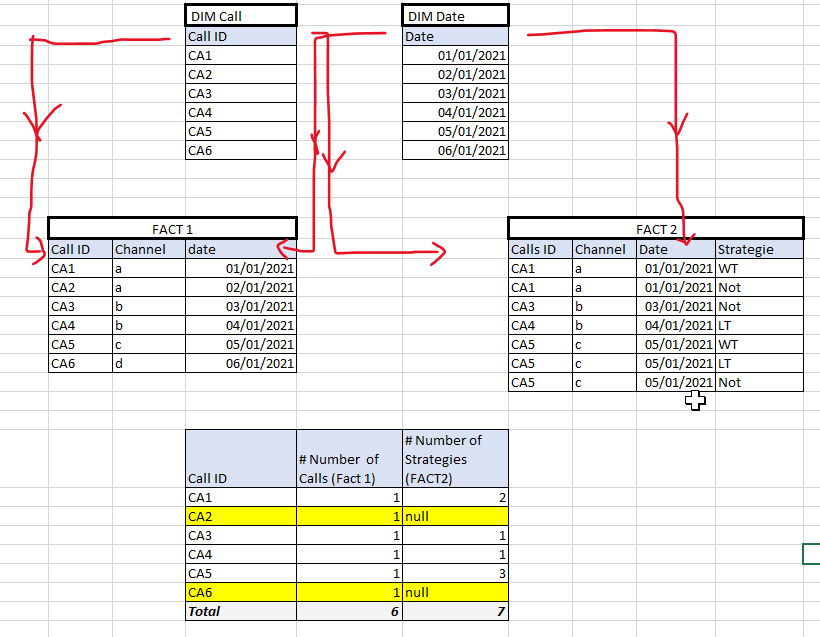
Task: Select channel d in the FACT 1 CA6 row
Action: pyautogui.click(x=149, y=363)
